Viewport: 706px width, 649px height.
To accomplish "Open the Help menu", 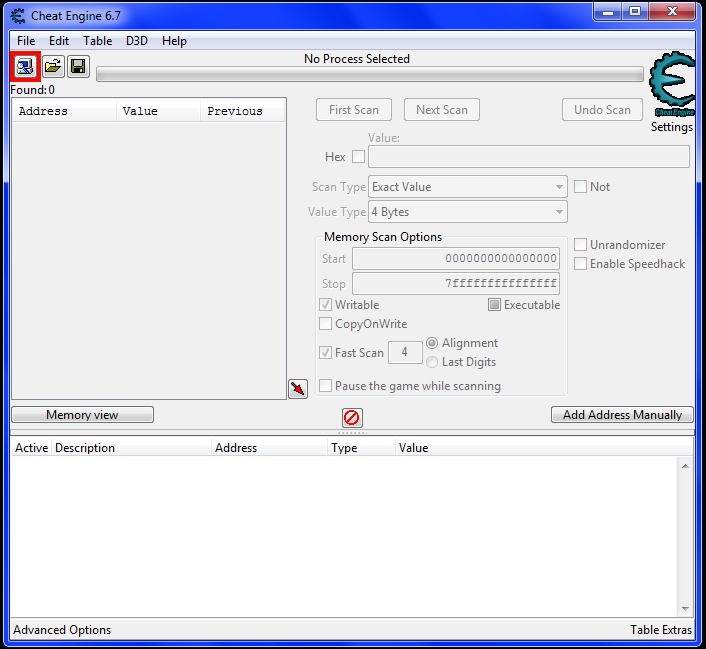I will (174, 41).
